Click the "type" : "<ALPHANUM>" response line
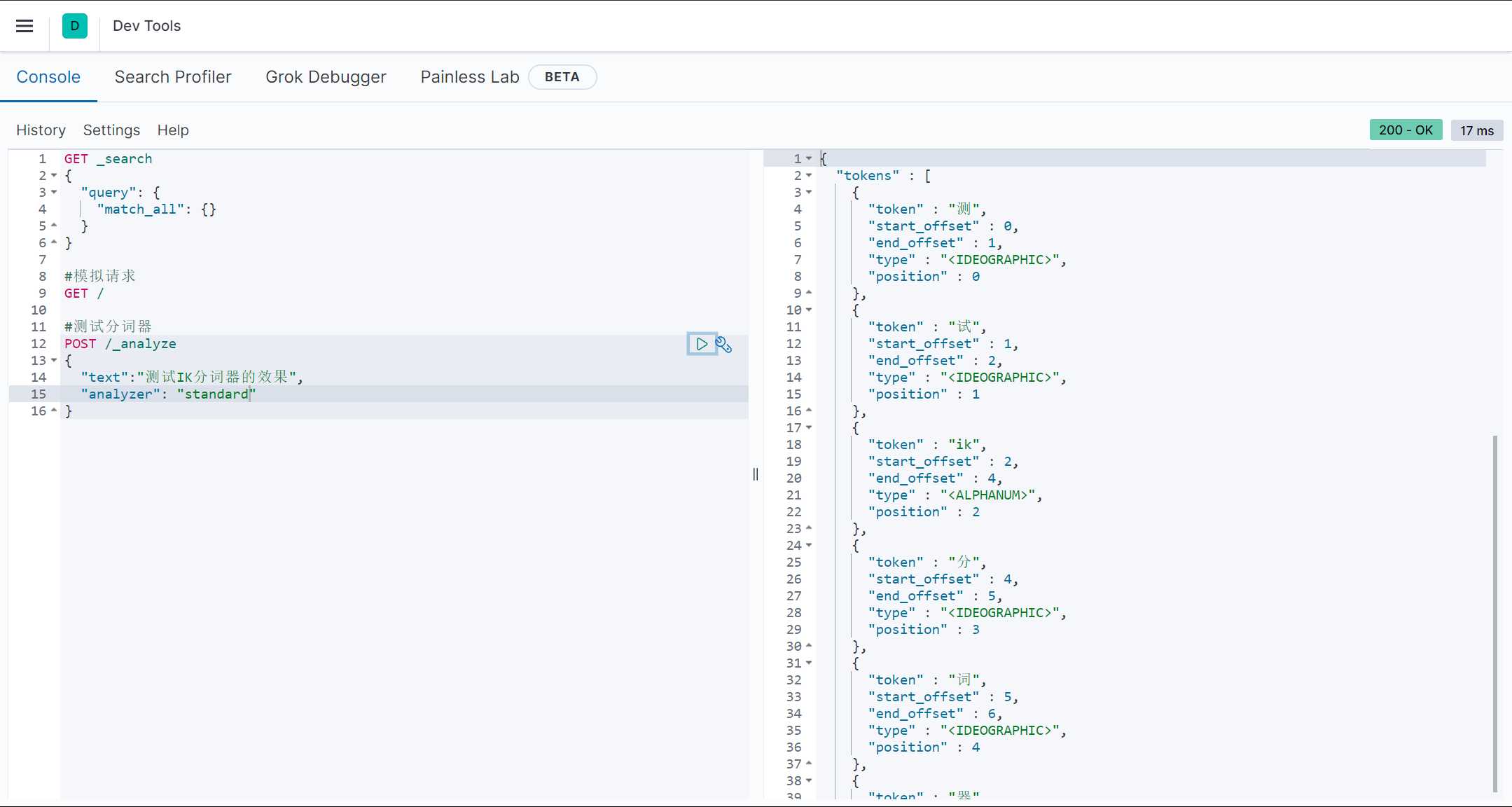The image size is (1512, 807). tap(955, 495)
